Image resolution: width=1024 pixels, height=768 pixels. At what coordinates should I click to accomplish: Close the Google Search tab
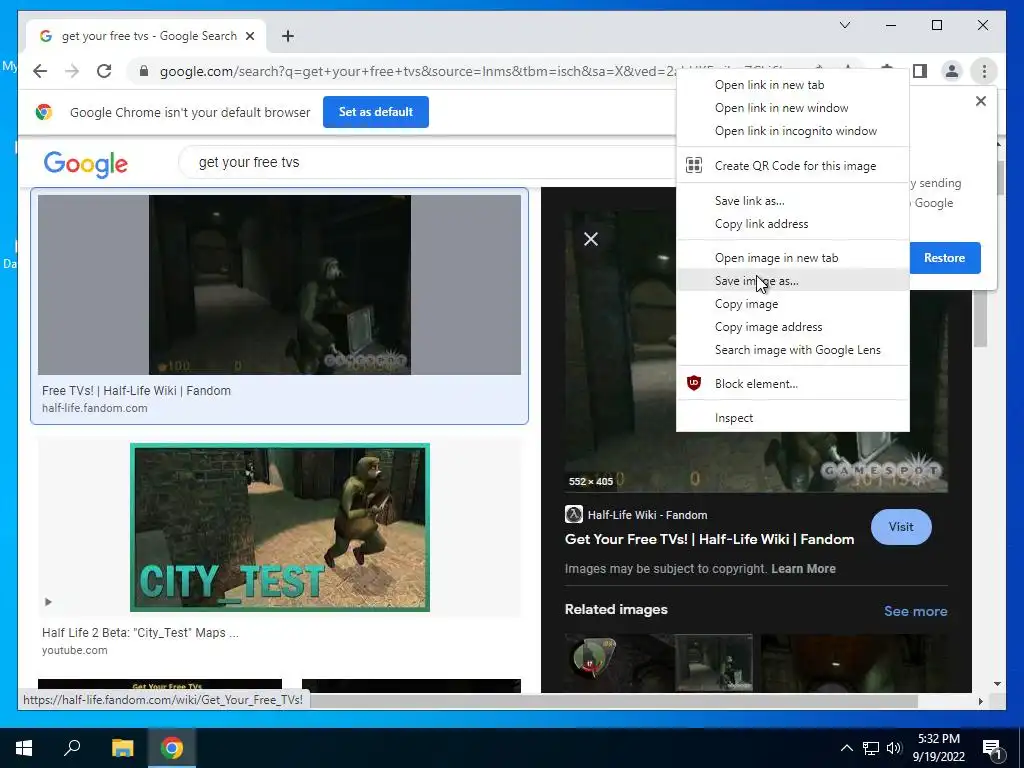pos(249,36)
